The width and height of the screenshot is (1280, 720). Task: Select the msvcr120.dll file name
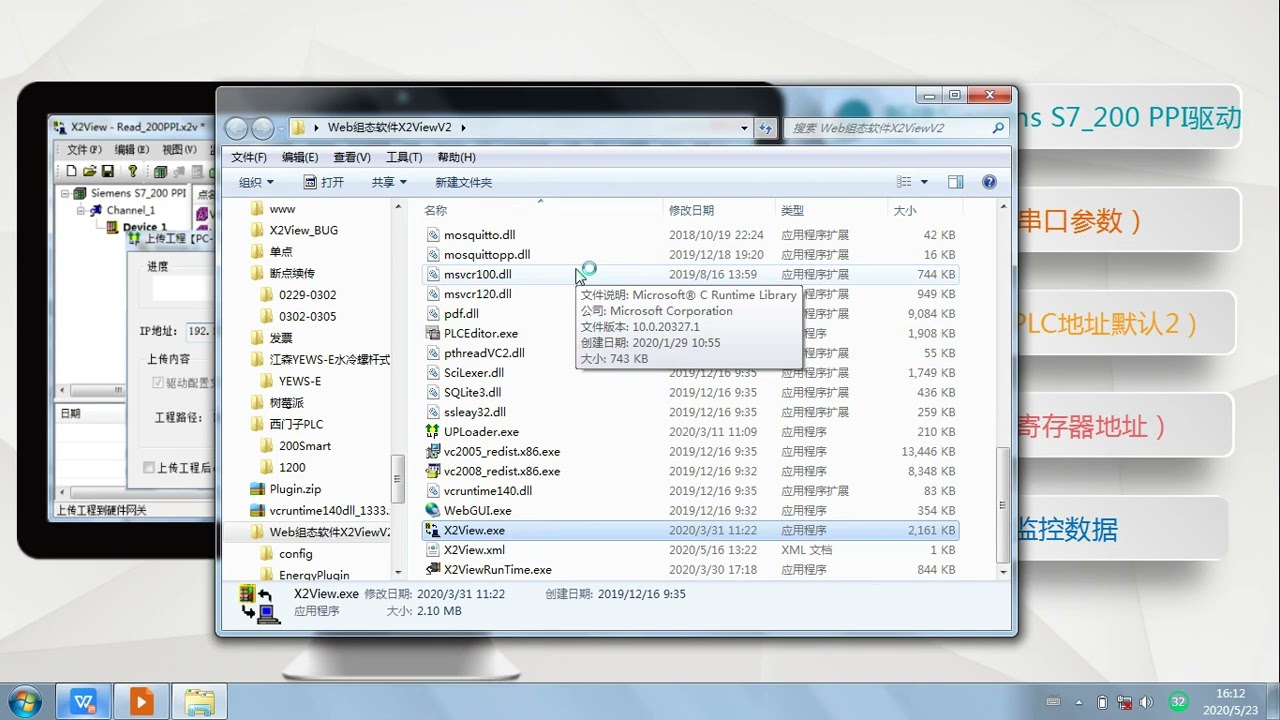click(477, 294)
